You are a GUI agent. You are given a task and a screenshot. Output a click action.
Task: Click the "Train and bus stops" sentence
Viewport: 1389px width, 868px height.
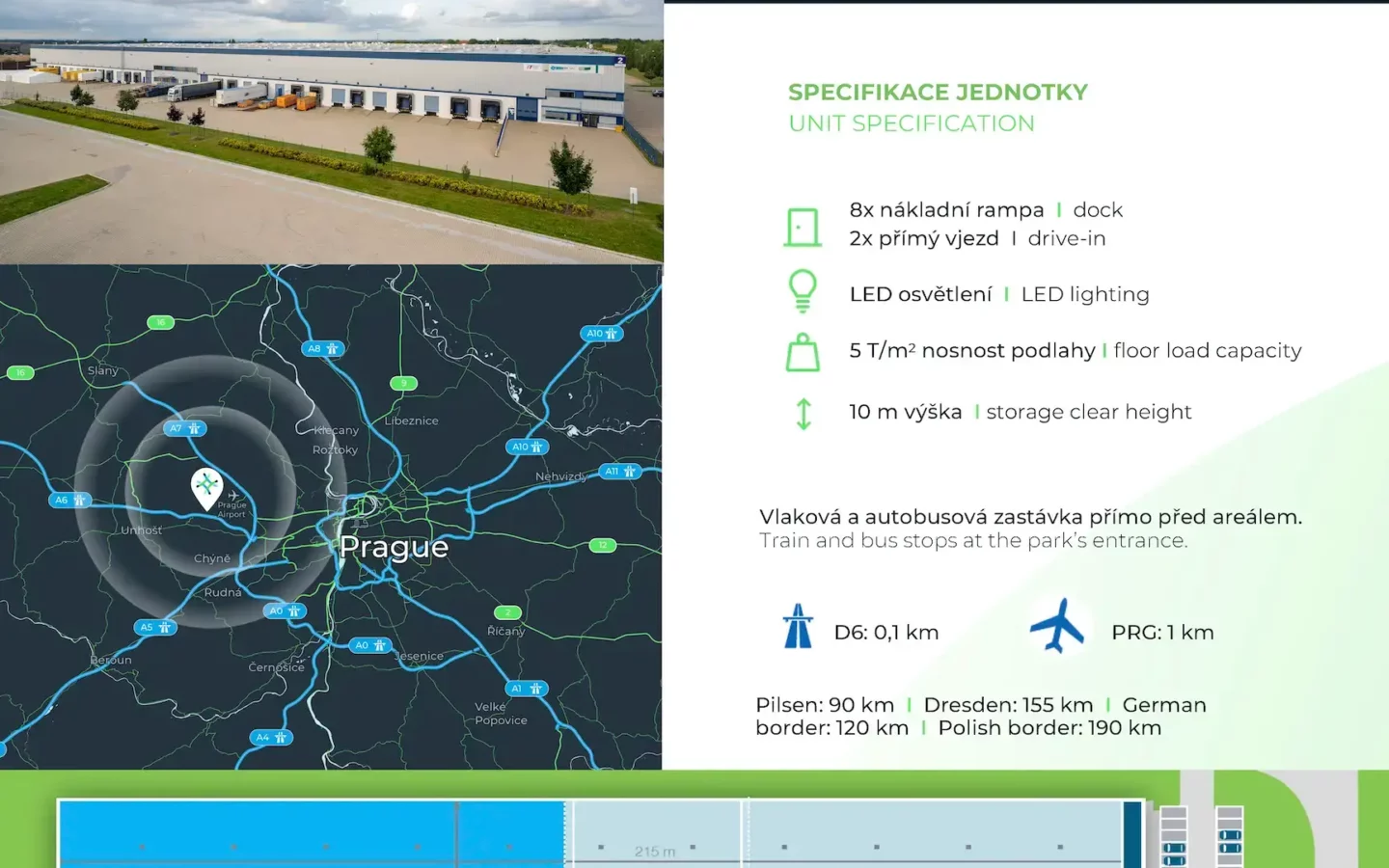973,540
